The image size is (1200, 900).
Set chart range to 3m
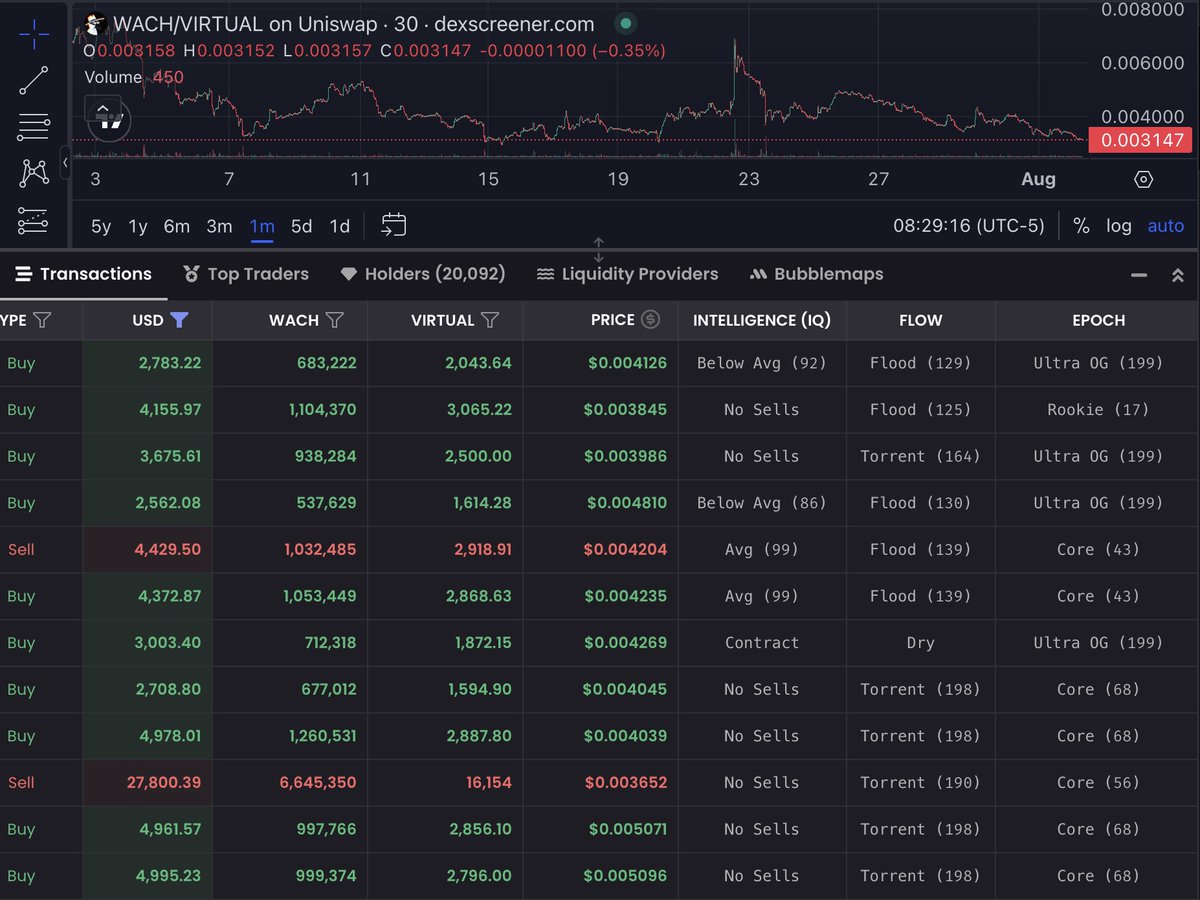point(219,226)
